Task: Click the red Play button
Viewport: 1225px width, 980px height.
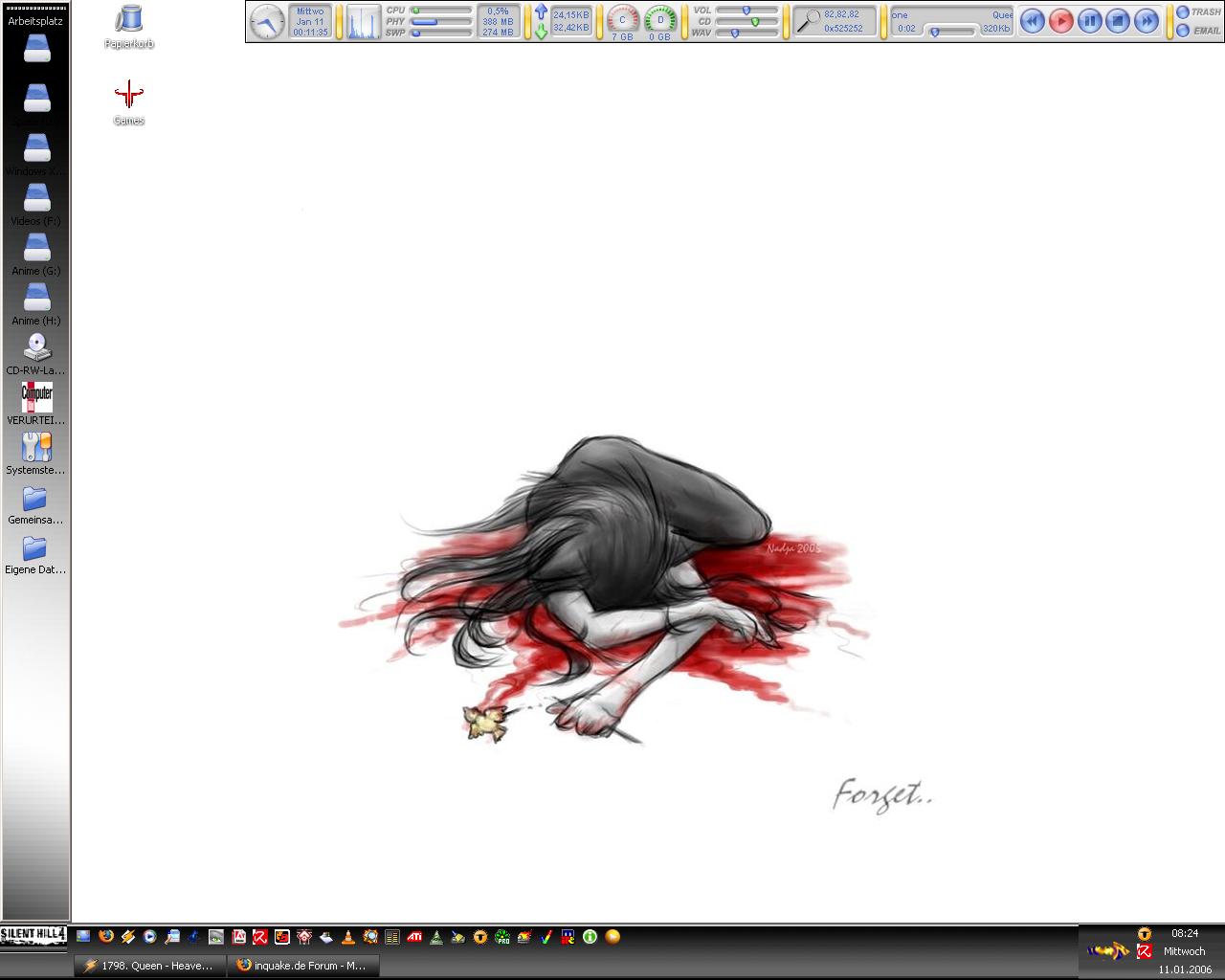Action: pyautogui.click(x=1060, y=21)
